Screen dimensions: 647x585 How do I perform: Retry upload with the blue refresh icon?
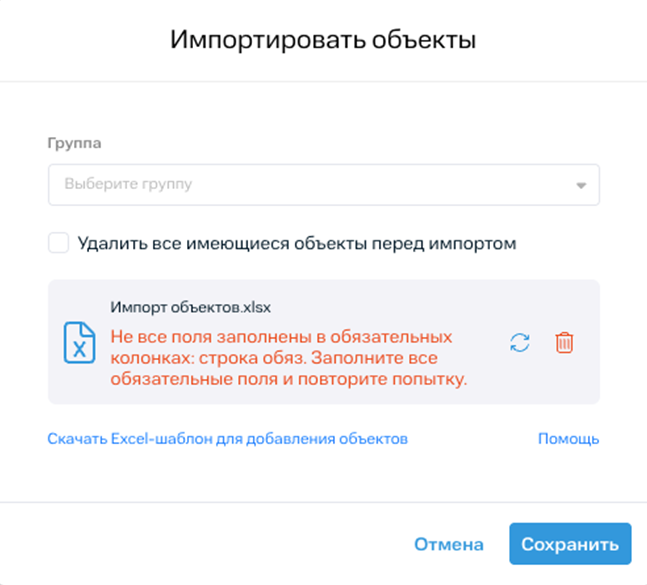coord(519,342)
